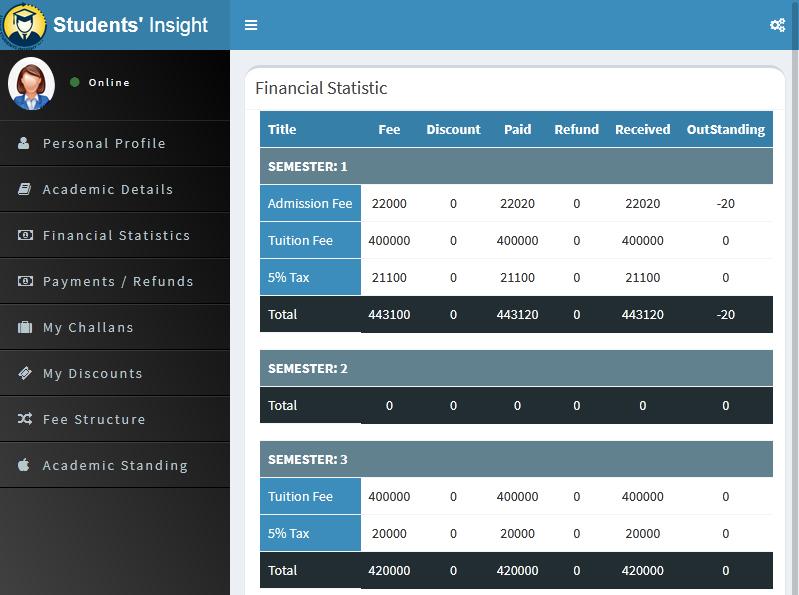Click the Fee Structure shuffle icon
This screenshot has width=799, height=595.
pos(25,419)
